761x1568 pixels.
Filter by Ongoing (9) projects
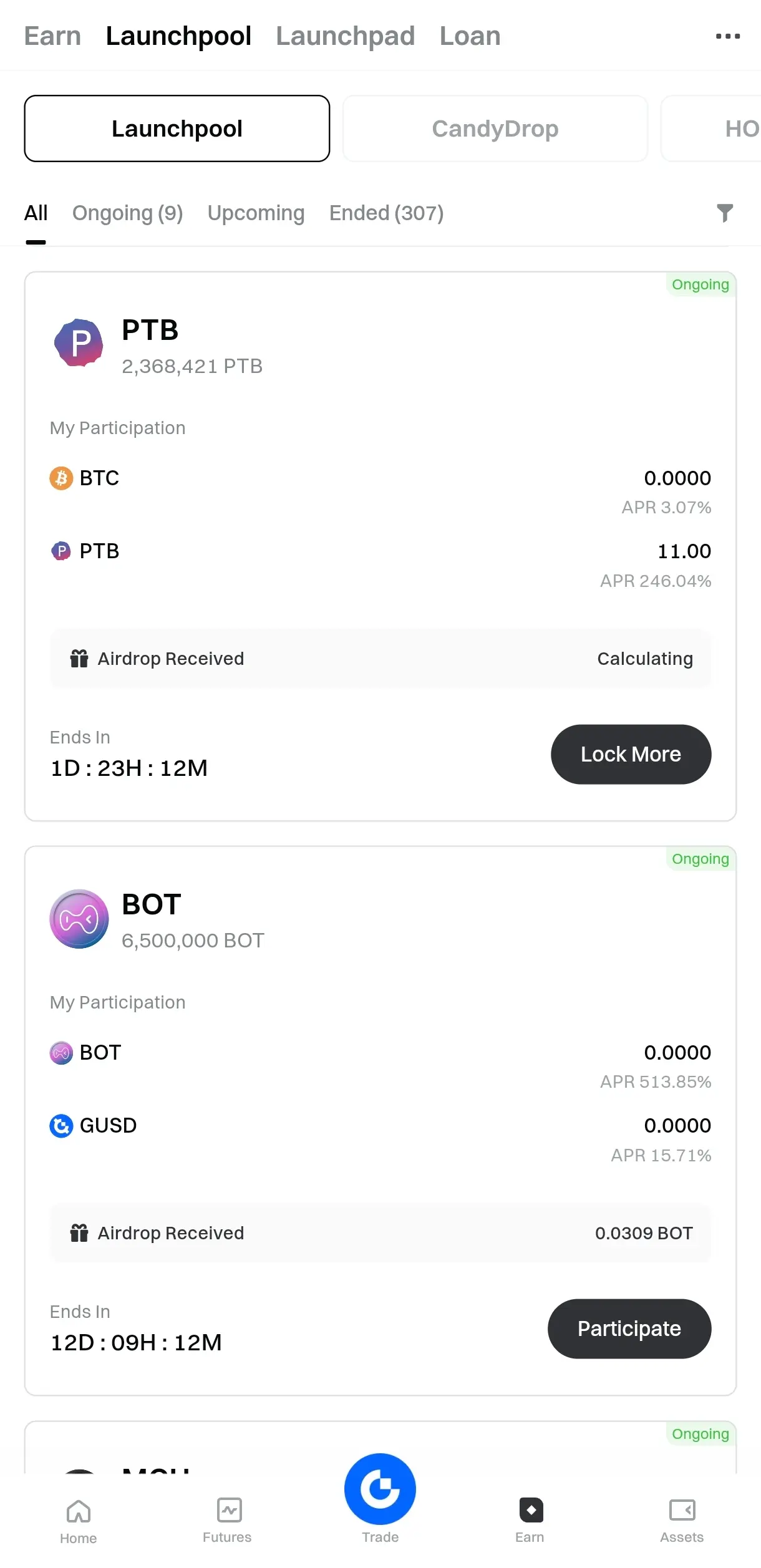pos(128,213)
